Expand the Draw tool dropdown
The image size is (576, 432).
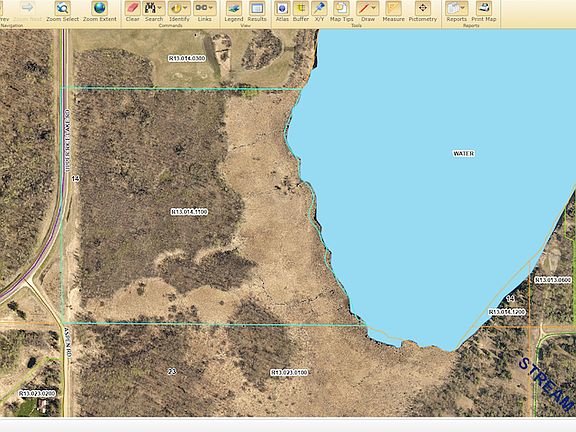(374, 8)
